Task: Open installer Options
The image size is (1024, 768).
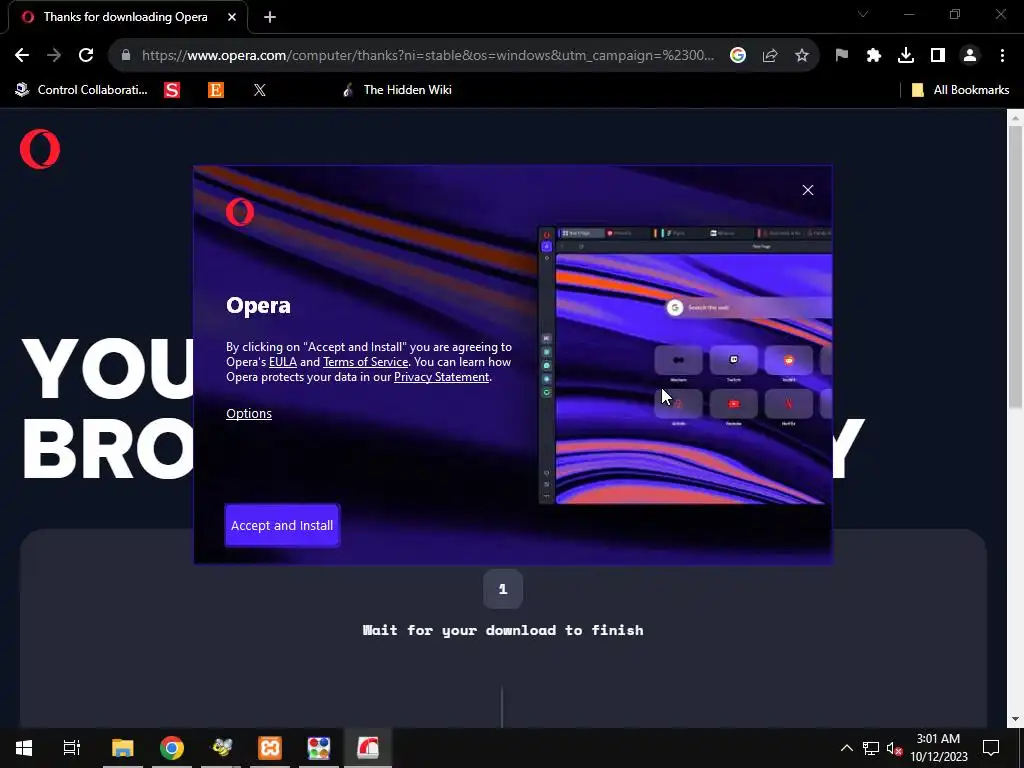Action: pos(249,413)
